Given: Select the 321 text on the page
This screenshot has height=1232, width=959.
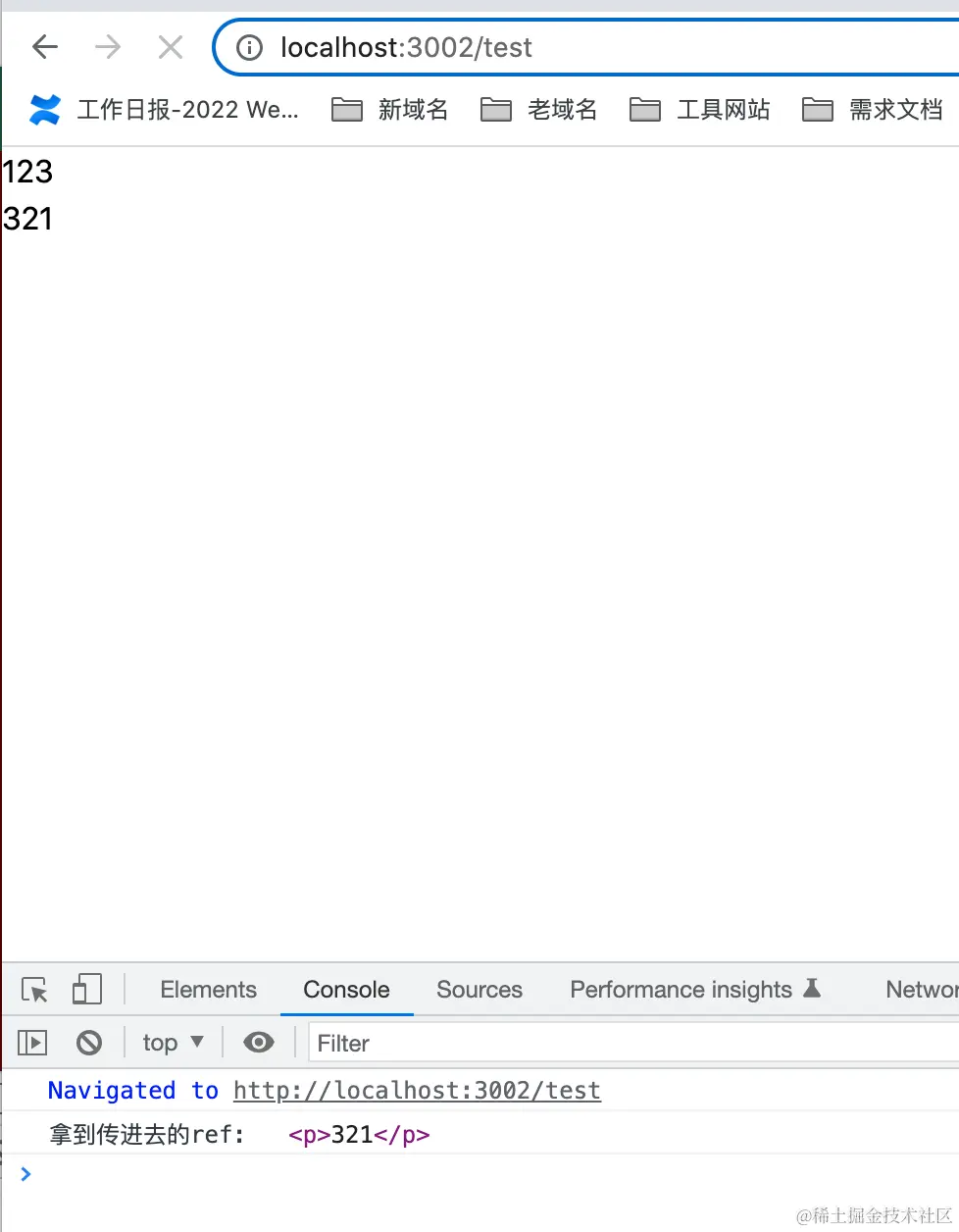Looking at the screenshot, I should pyautogui.click(x=27, y=218).
